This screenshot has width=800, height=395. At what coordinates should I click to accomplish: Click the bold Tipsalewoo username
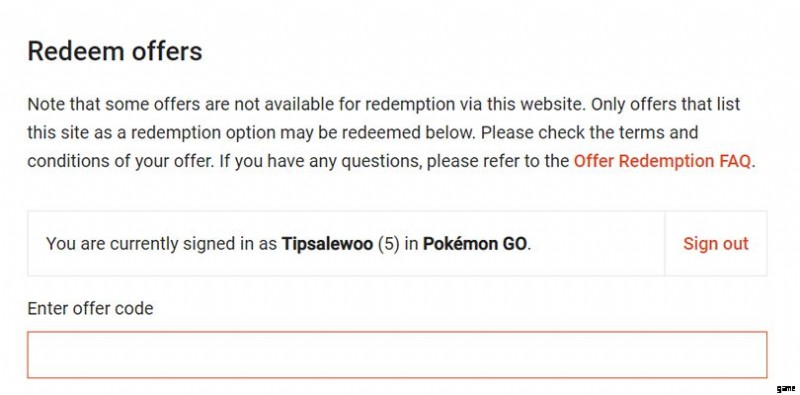tap(327, 244)
